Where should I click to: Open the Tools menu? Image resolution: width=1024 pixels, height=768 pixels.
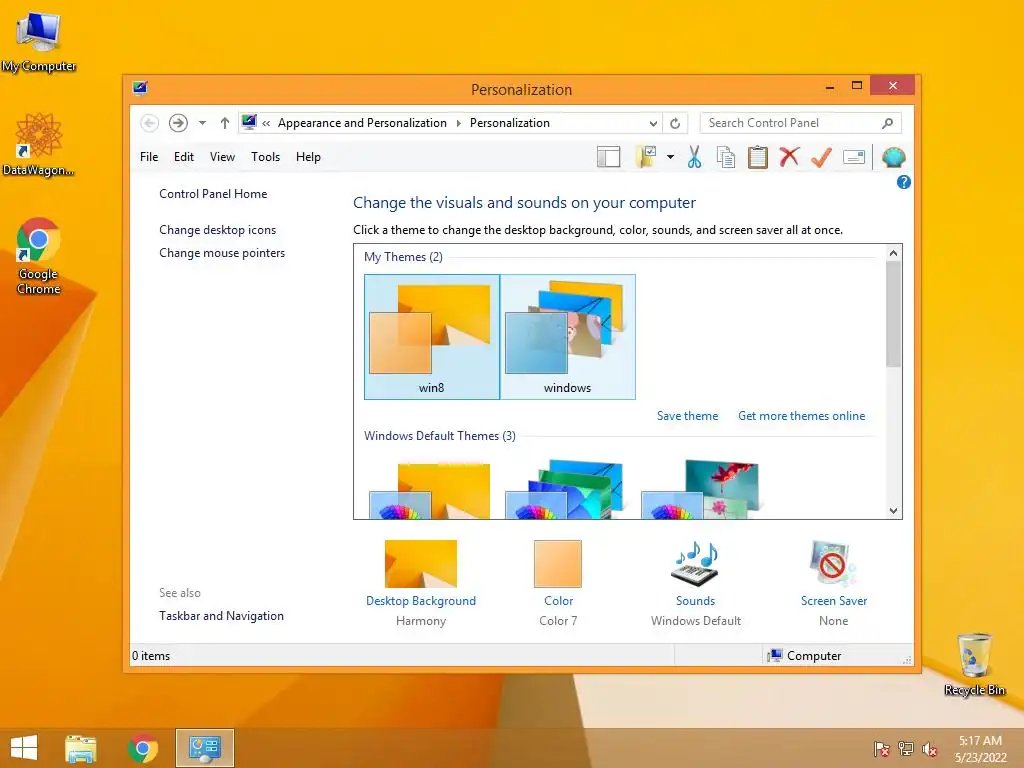point(265,157)
